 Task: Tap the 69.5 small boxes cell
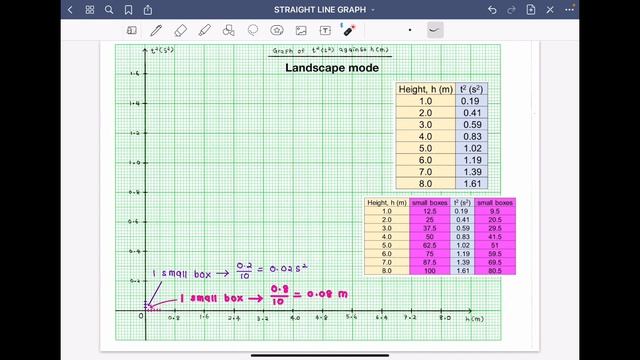[x=495, y=262]
